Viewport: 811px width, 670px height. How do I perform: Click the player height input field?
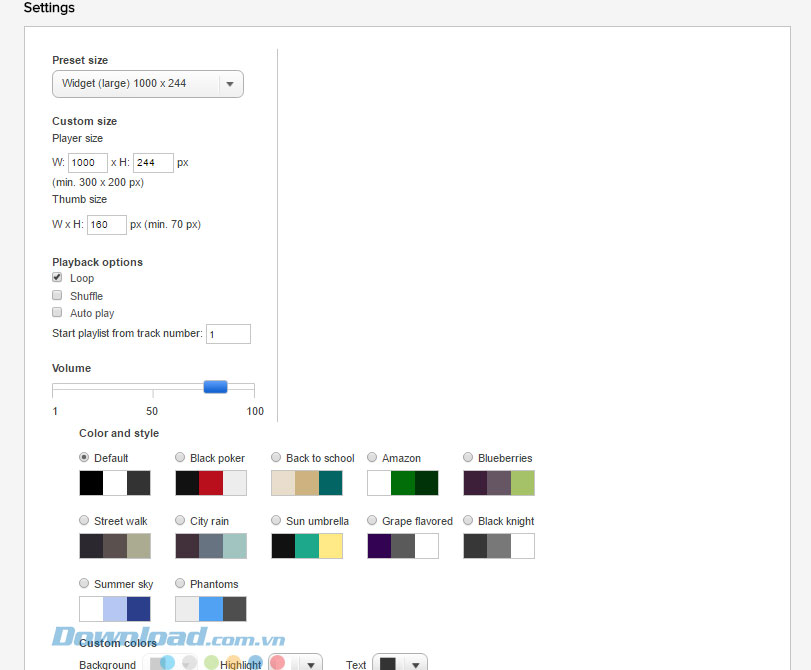tap(153, 163)
